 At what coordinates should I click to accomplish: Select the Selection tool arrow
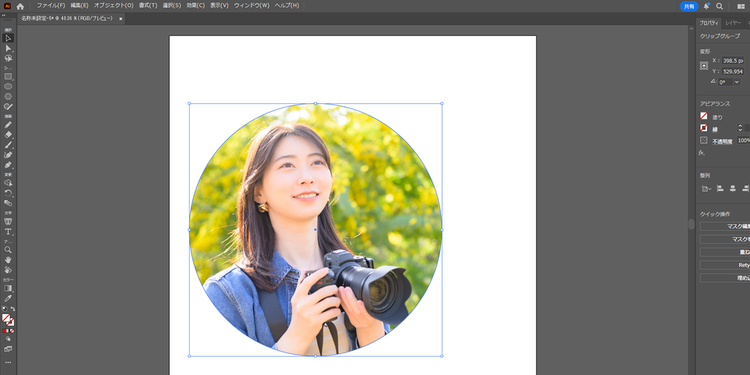(8, 38)
